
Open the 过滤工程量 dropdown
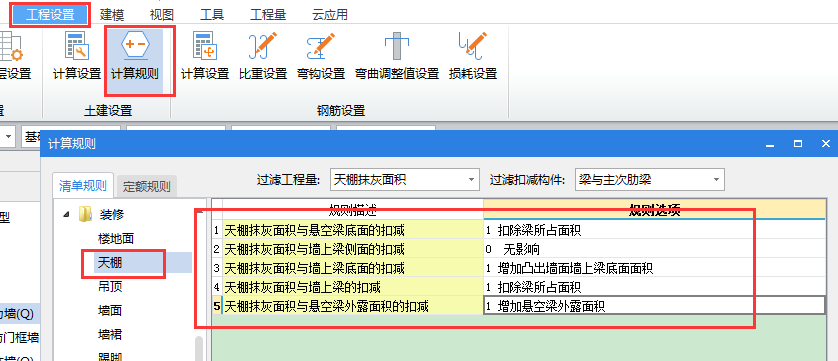(405, 180)
